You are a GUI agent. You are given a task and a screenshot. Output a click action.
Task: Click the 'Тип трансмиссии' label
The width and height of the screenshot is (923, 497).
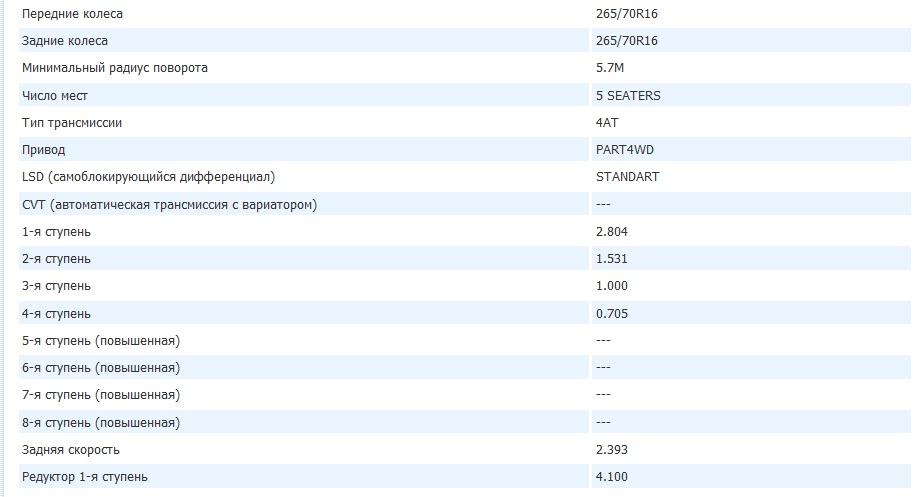72,122
